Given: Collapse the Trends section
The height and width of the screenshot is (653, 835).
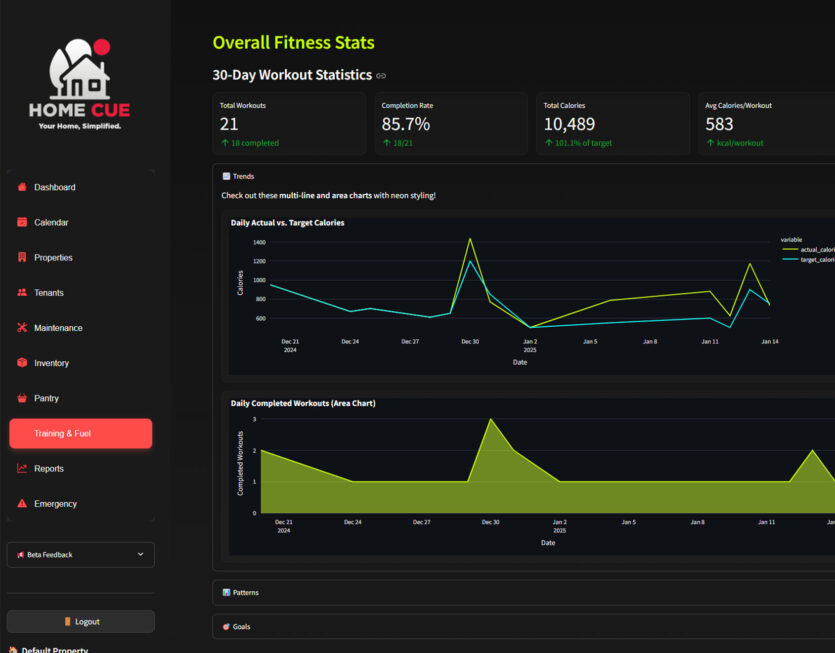Looking at the screenshot, I should [242, 176].
